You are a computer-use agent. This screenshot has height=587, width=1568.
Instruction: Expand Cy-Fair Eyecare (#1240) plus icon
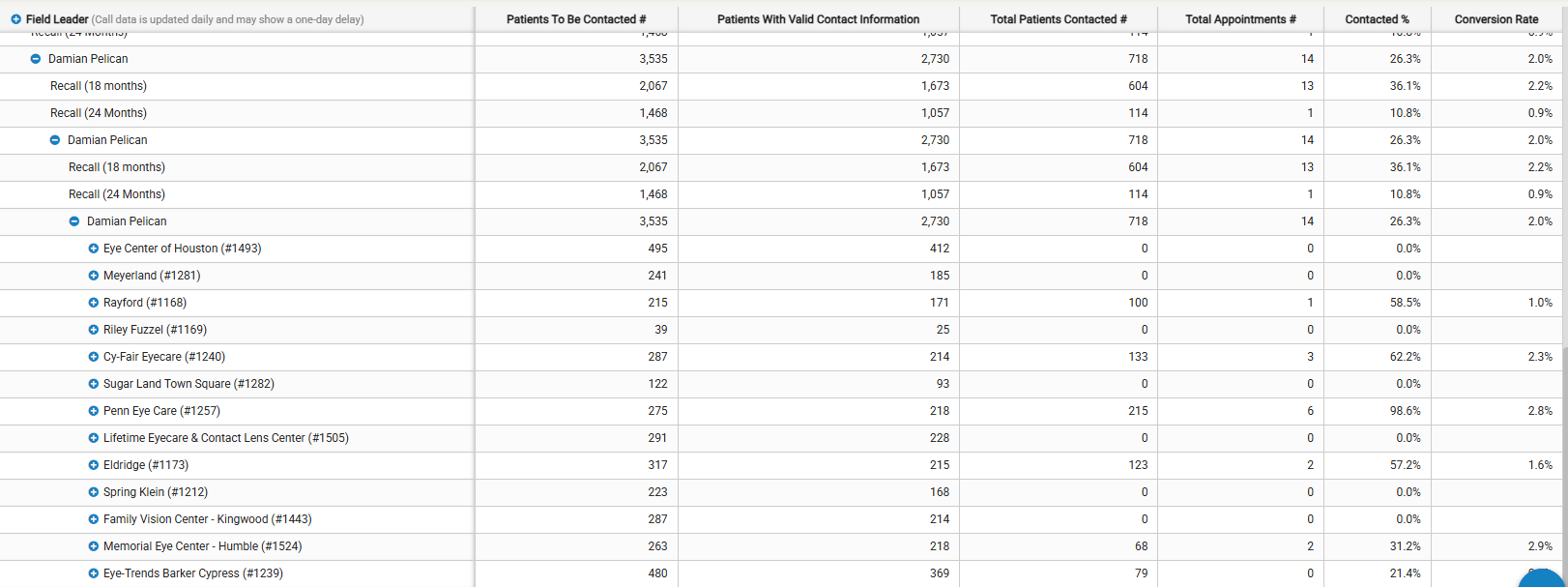[x=93, y=357]
